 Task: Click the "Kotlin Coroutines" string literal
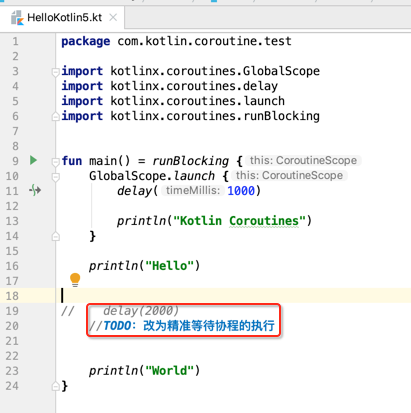pyautogui.click(x=239, y=221)
